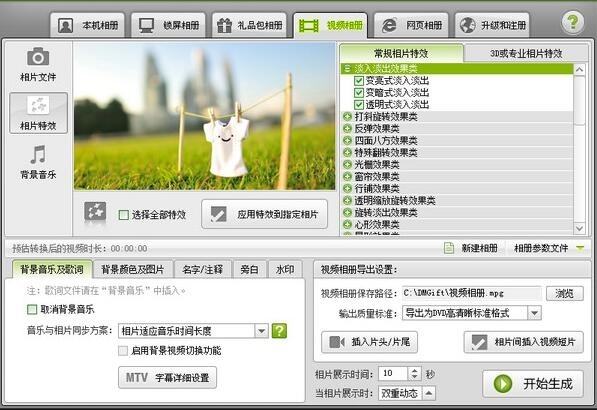Tick the 取消背景音乐 checkbox

(32, 309)
